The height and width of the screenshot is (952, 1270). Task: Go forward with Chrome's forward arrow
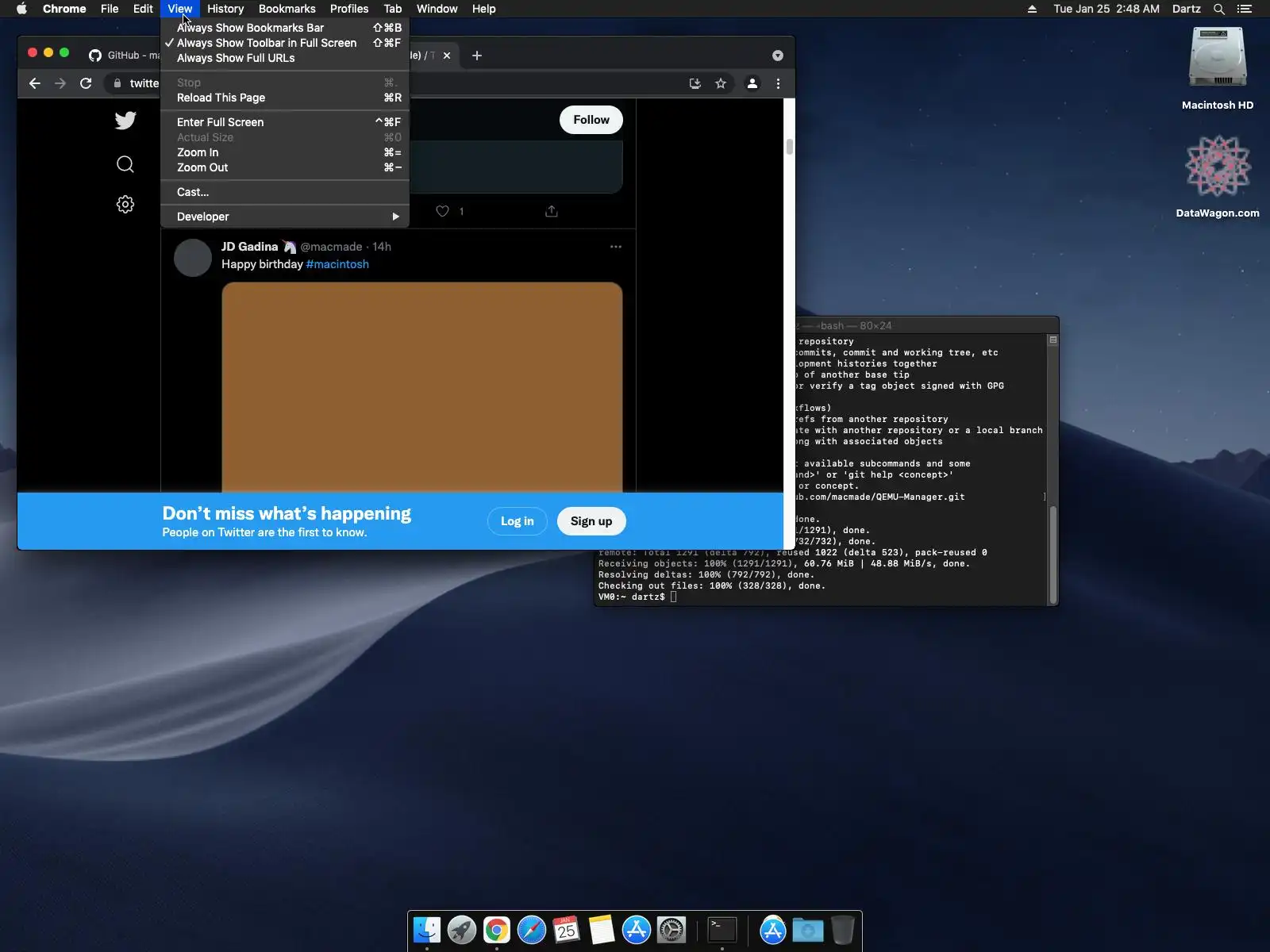[x=60, y=83]
